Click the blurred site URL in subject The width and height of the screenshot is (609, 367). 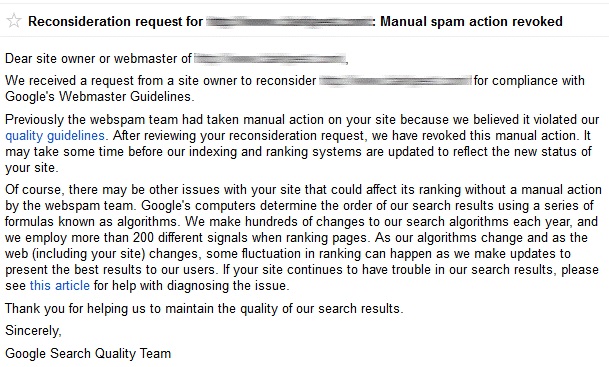pyautogui.click(x=288, y=22)
